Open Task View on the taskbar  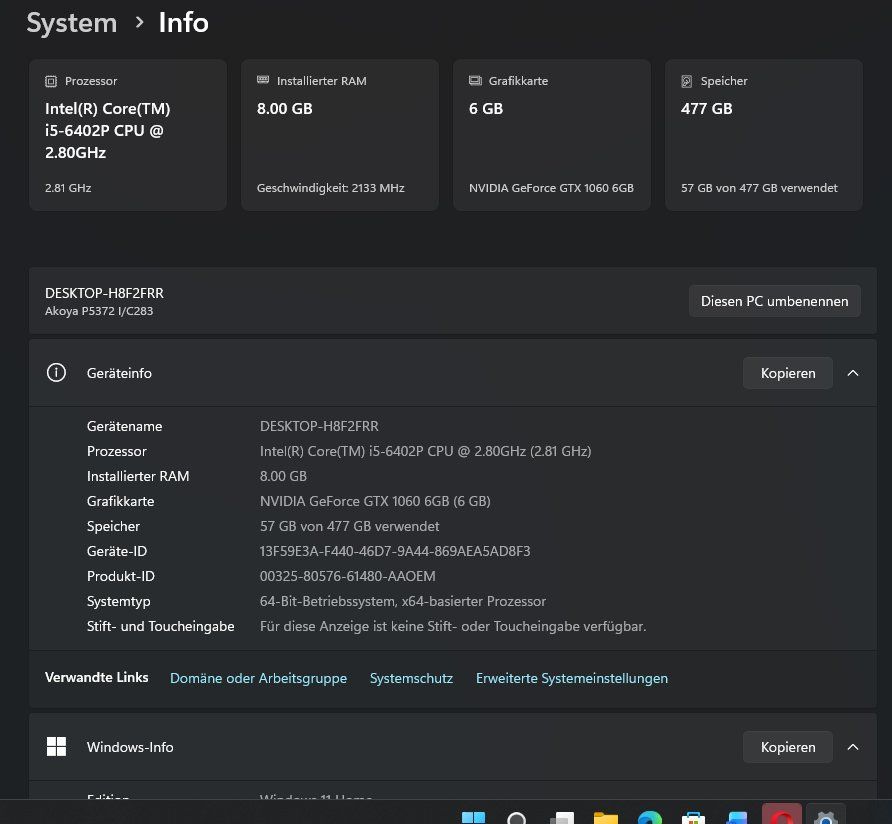pos(562,817)
